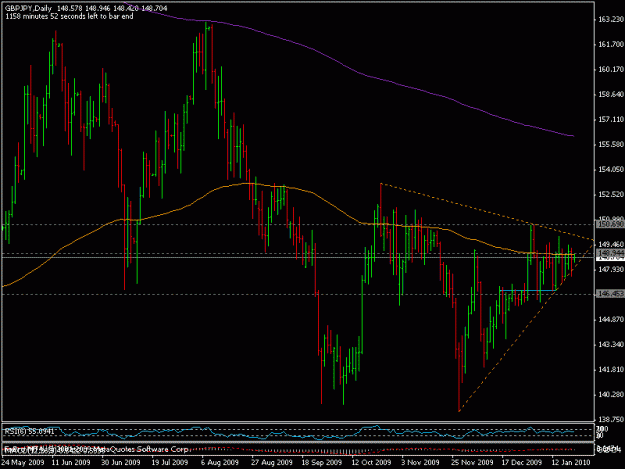Select the 138.750 price axis label
The height and width of the screenshot is (469, 625).
611,420
